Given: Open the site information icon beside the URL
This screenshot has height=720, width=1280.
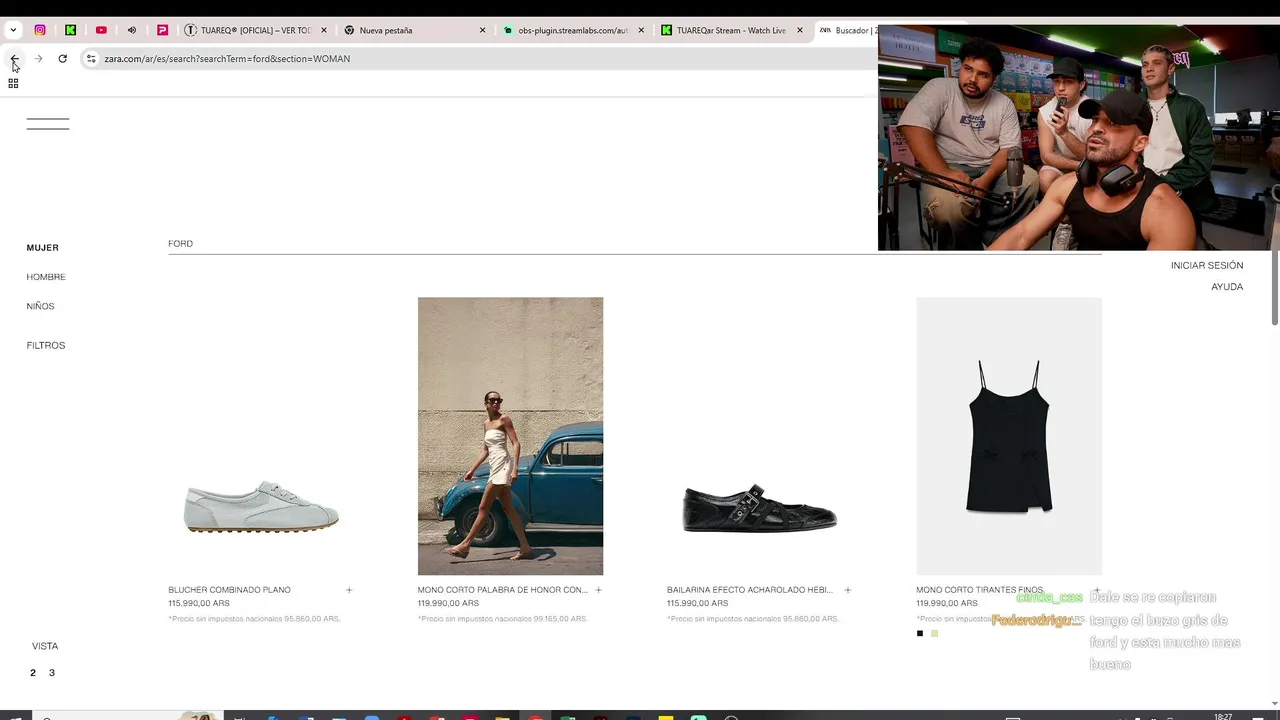Looking at the screenshot, I should click(91, 59).
